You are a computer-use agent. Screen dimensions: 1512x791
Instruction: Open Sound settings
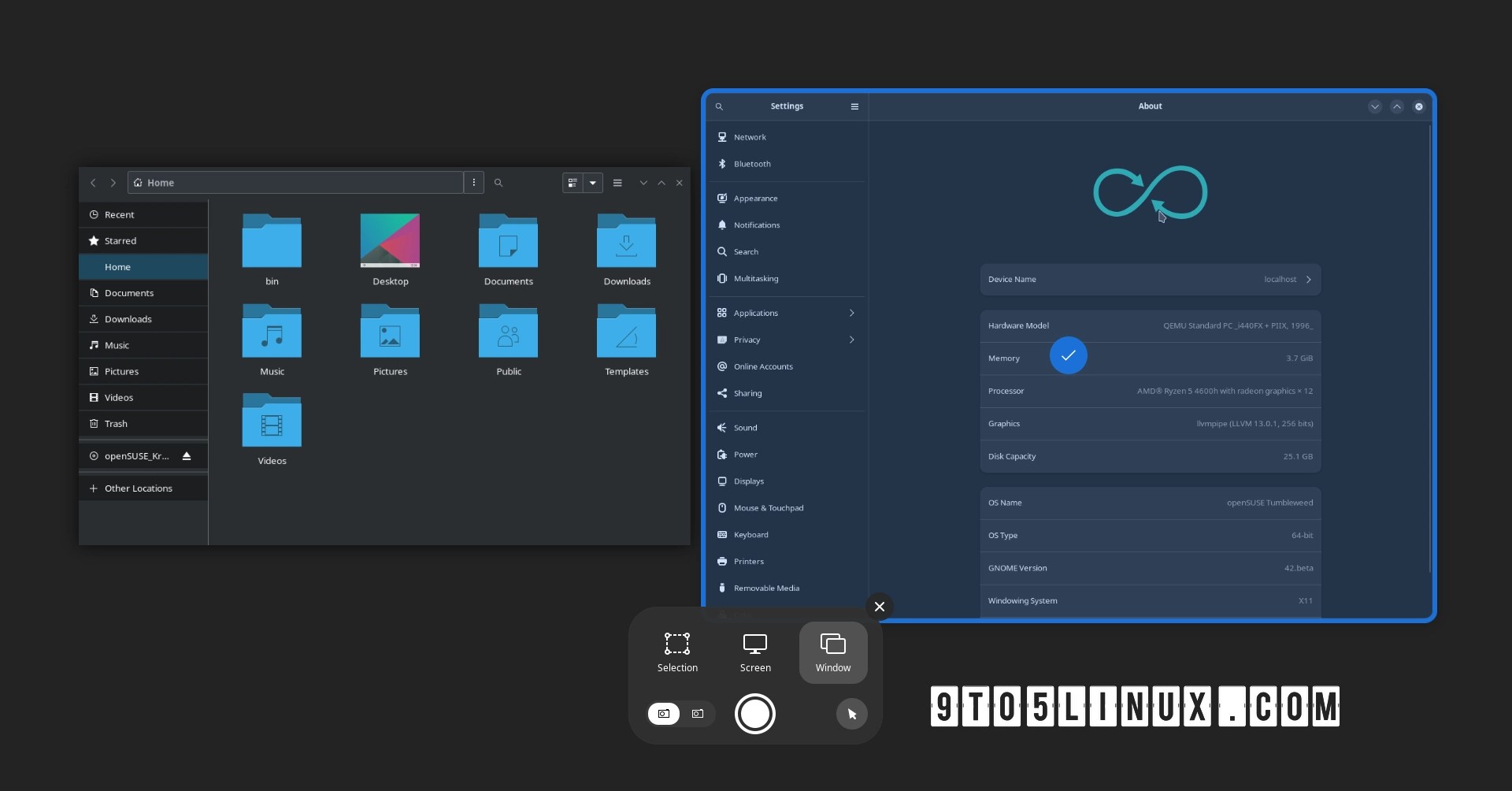tap(787, 428)
